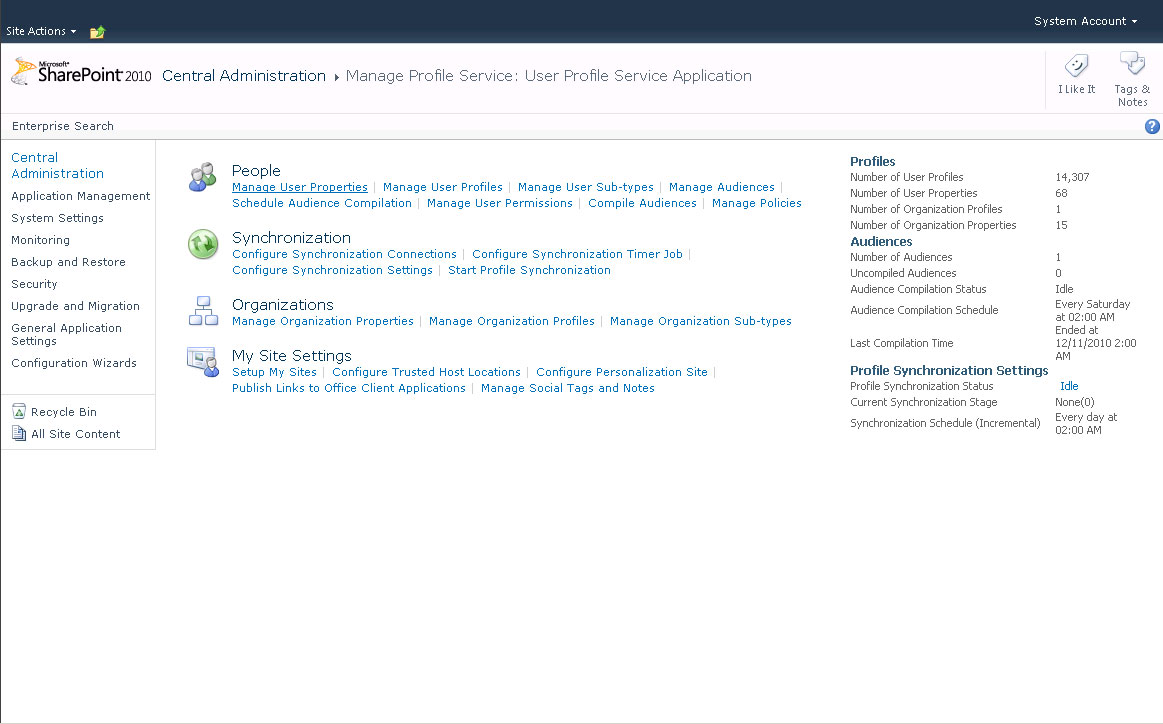The width and height of the screenshot is (1163, 724).
Task: Open Configure Personalization Site link
Action: 622,372
